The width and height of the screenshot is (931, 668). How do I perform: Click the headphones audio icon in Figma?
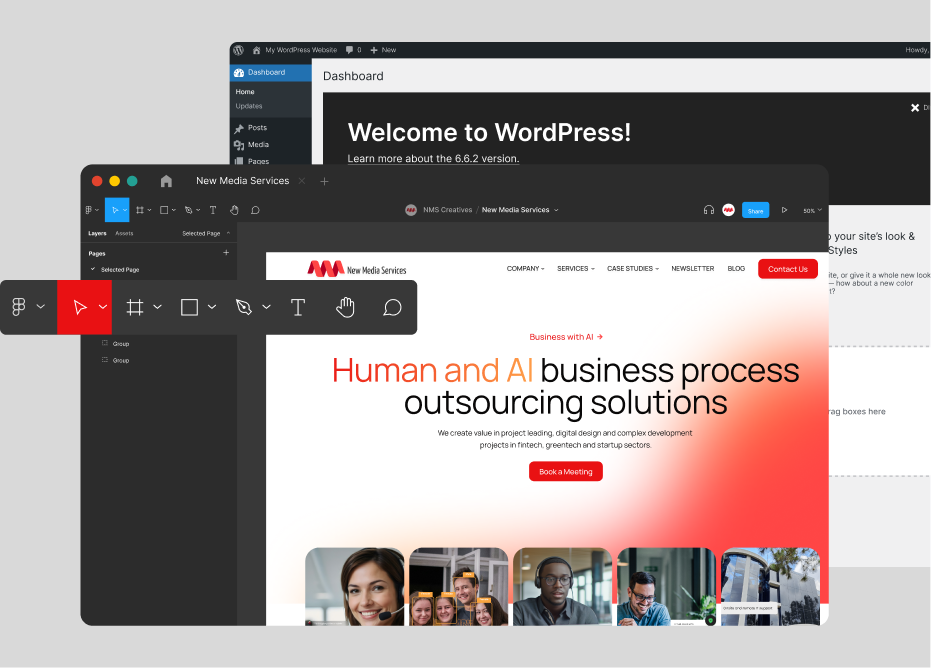[x=708, y=210]
